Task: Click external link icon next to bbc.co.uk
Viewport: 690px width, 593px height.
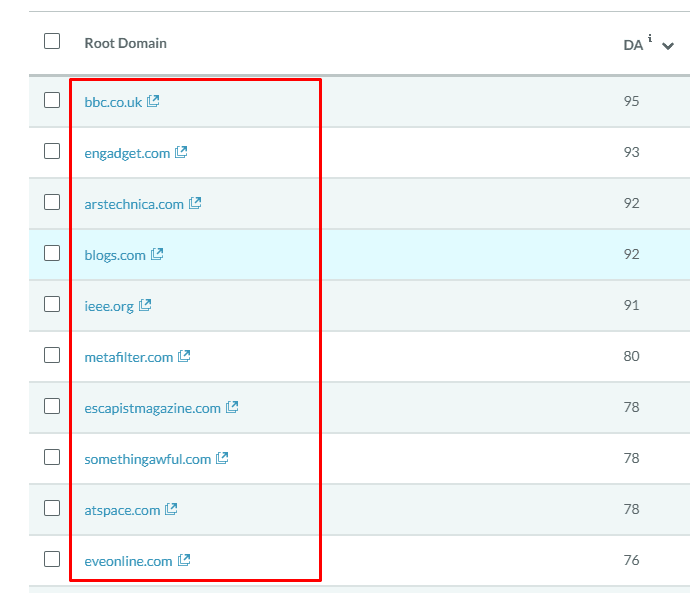Action: (153, 101)
